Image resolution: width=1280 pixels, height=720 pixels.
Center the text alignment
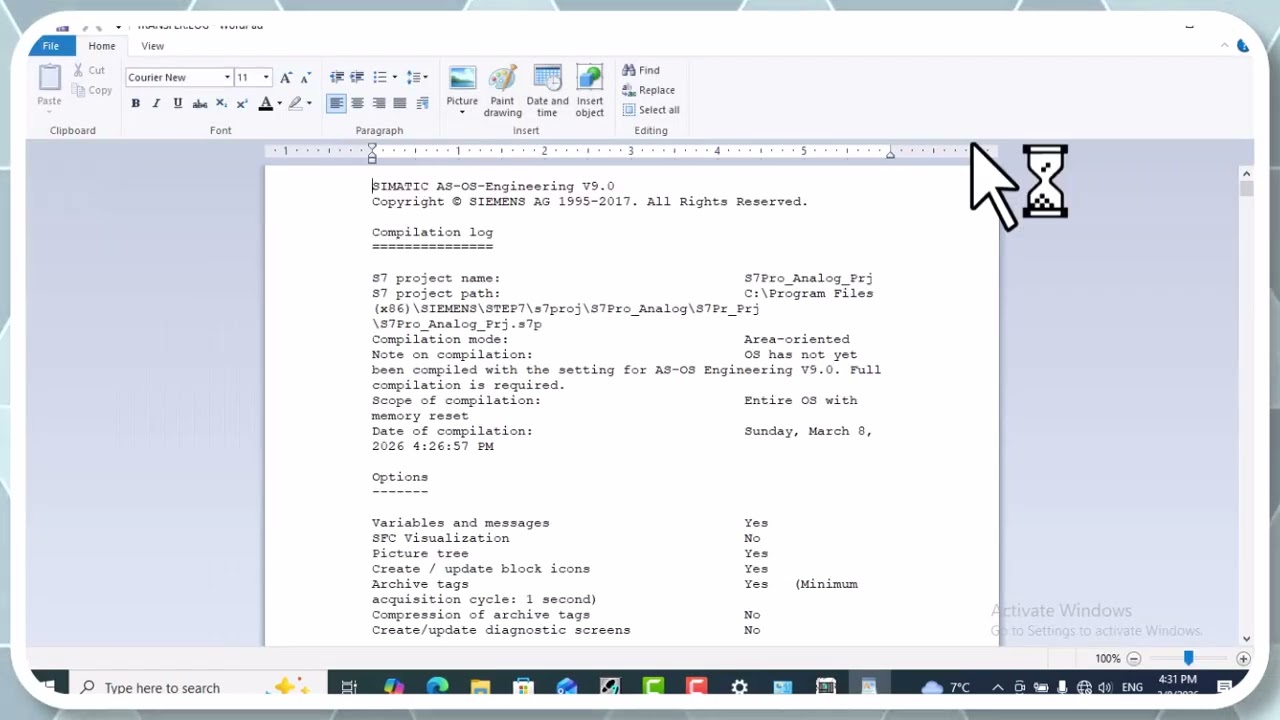357,103
